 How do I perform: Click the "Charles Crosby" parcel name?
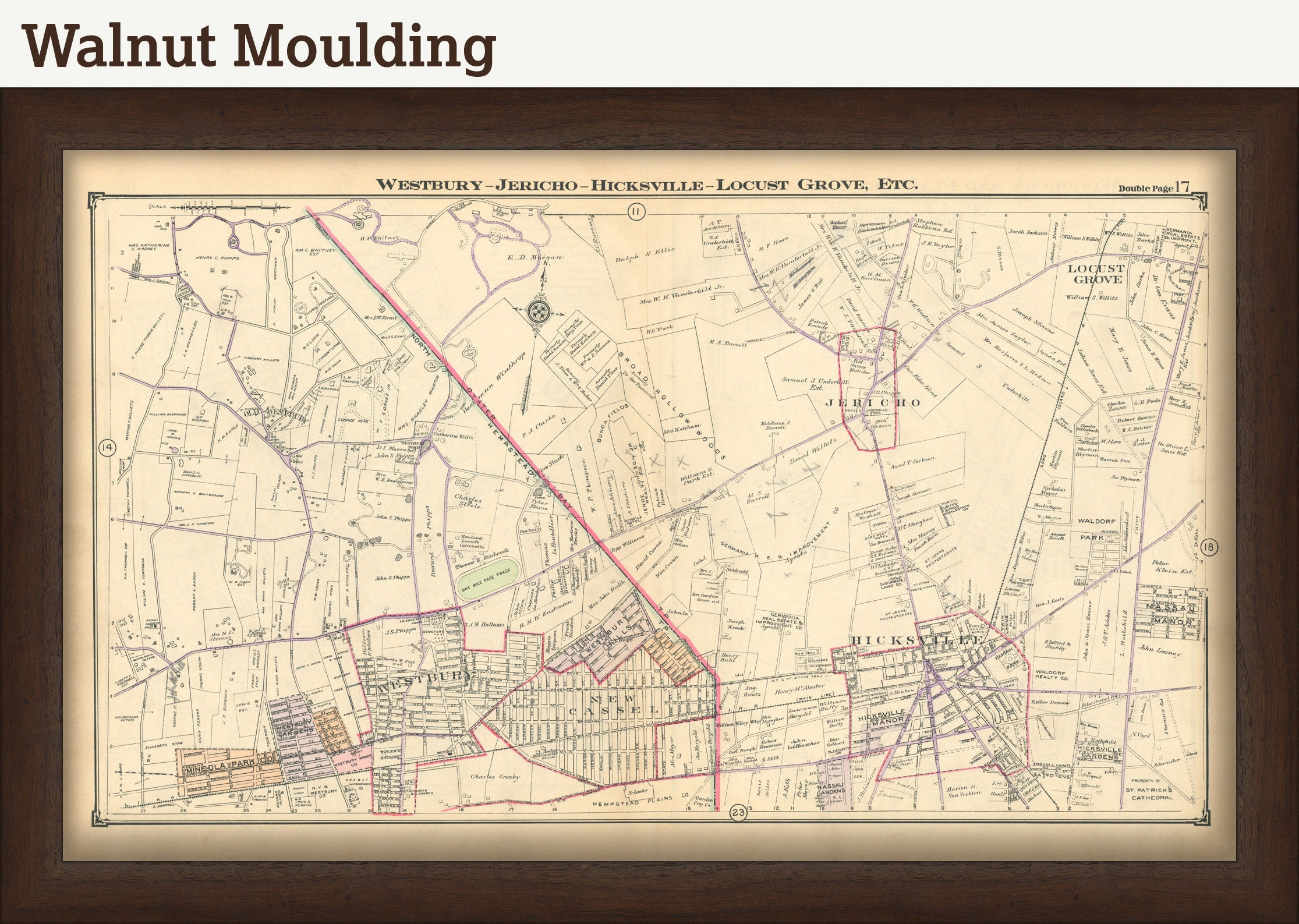[495, 776]
